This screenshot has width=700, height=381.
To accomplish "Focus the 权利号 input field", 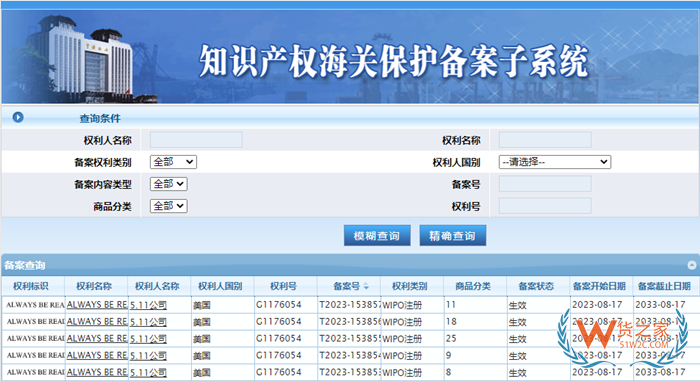I will (x=545, y=205).
